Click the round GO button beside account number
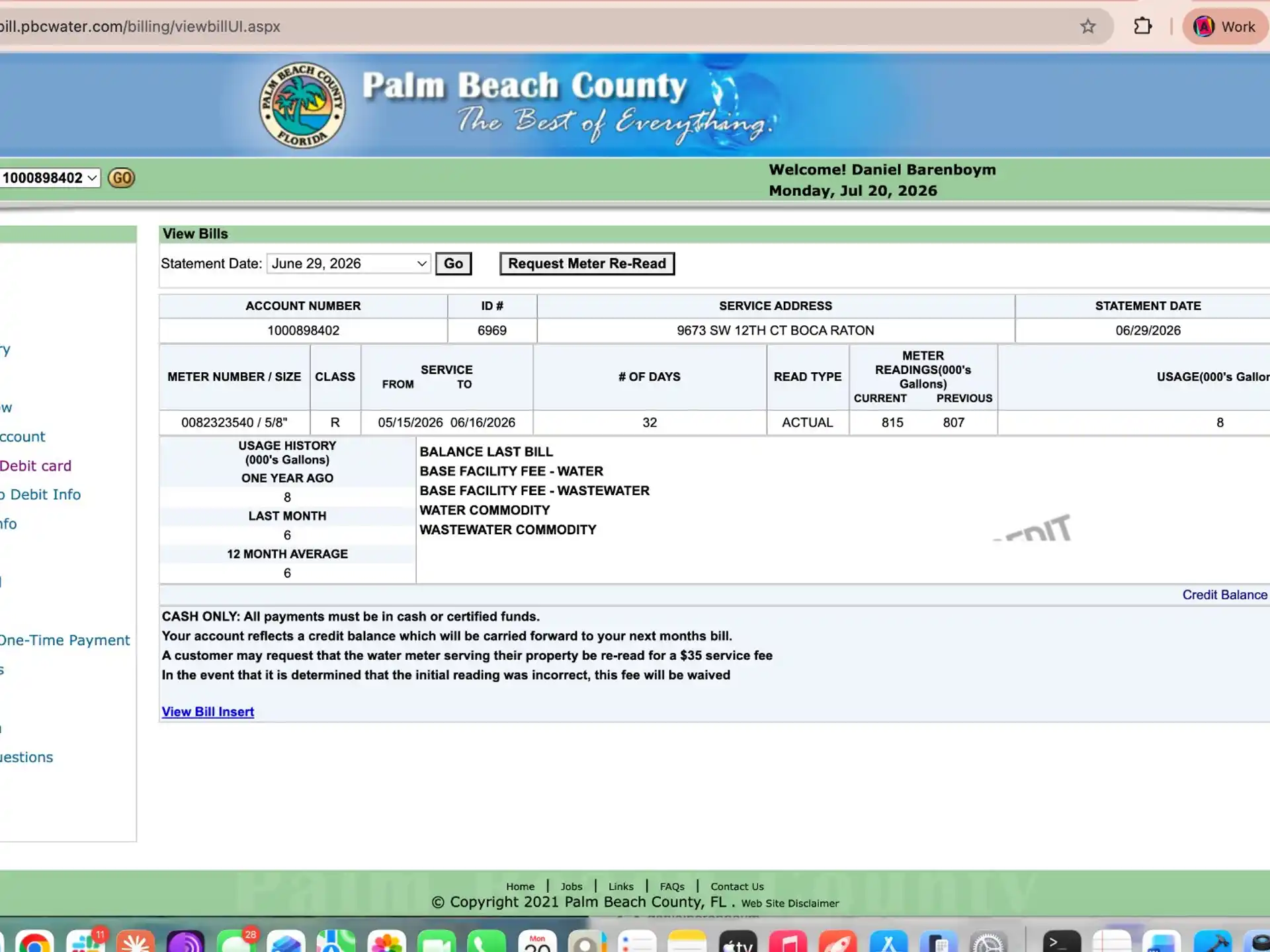Viewport: 1270px width, 952px height. click(x=122, y=178)
